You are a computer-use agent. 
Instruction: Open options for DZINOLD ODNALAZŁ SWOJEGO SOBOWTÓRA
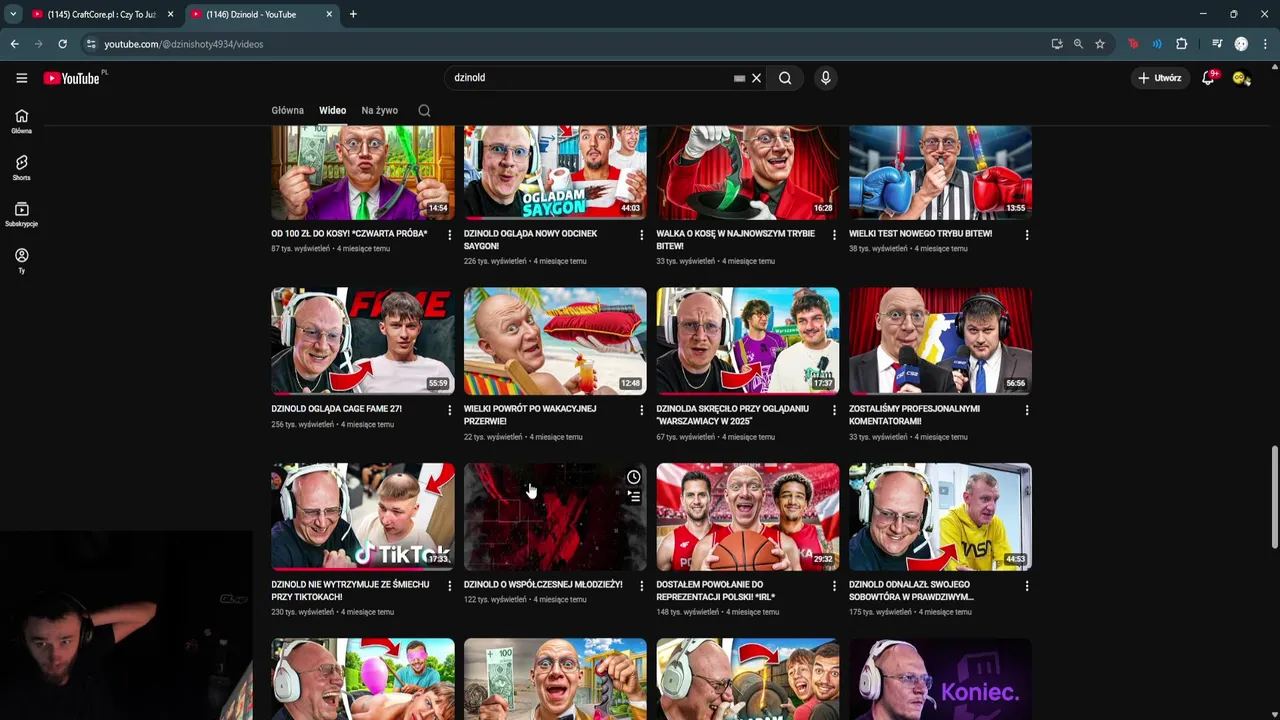click(x=1026, y=586)
